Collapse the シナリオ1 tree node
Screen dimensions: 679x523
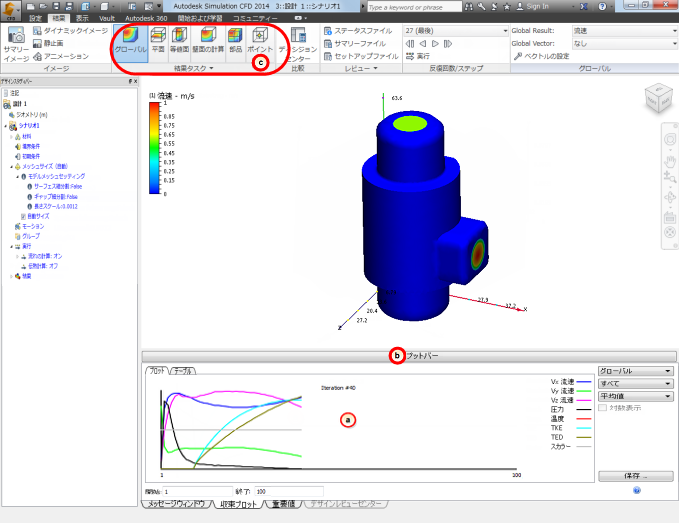[6, 126]
